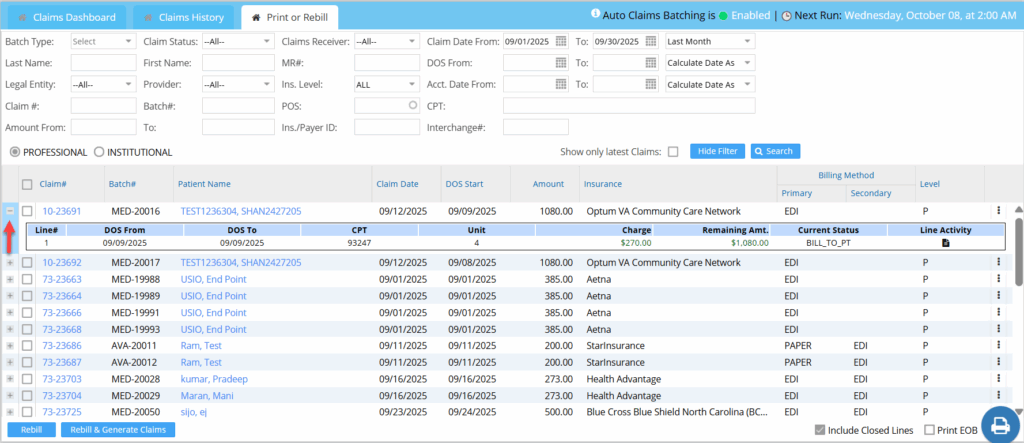Screen dimensions: 1024x443
Task: Open calendar picker for Claim Date From
Action: (x=560, y=41)
